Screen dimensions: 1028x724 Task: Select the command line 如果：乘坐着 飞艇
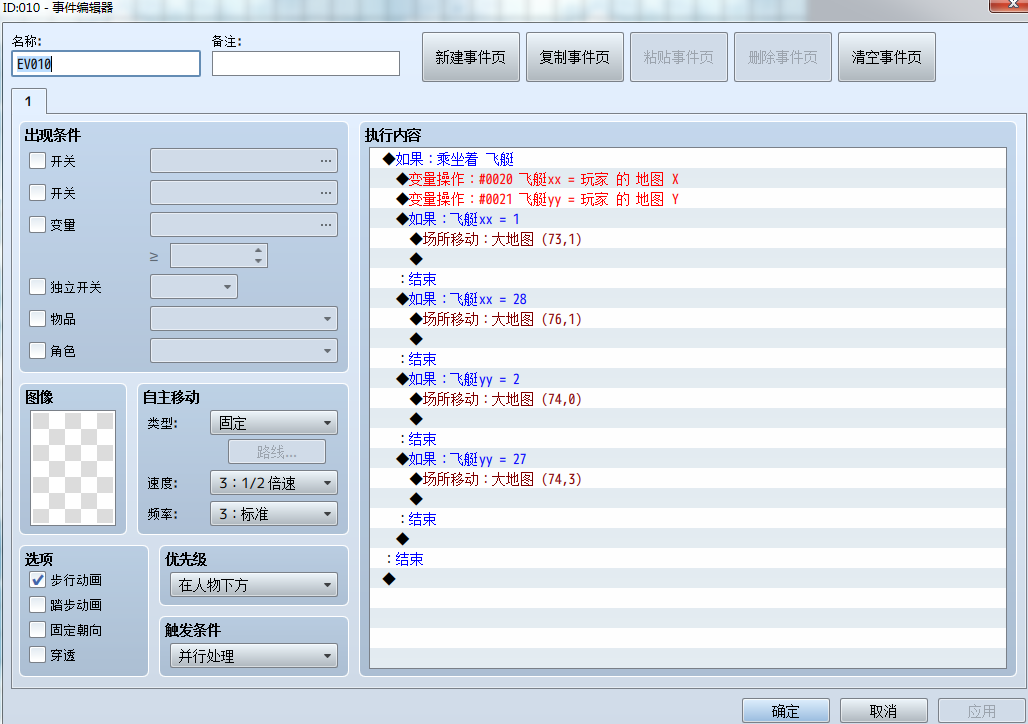[x=688, y=159]
